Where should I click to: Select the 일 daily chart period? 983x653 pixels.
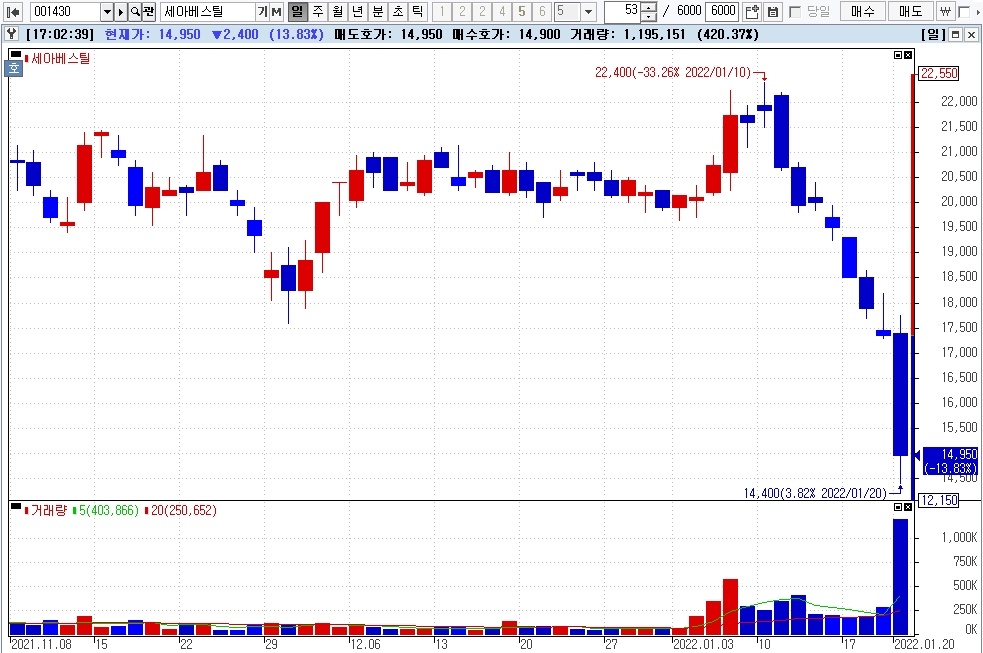tap(298, 11)
